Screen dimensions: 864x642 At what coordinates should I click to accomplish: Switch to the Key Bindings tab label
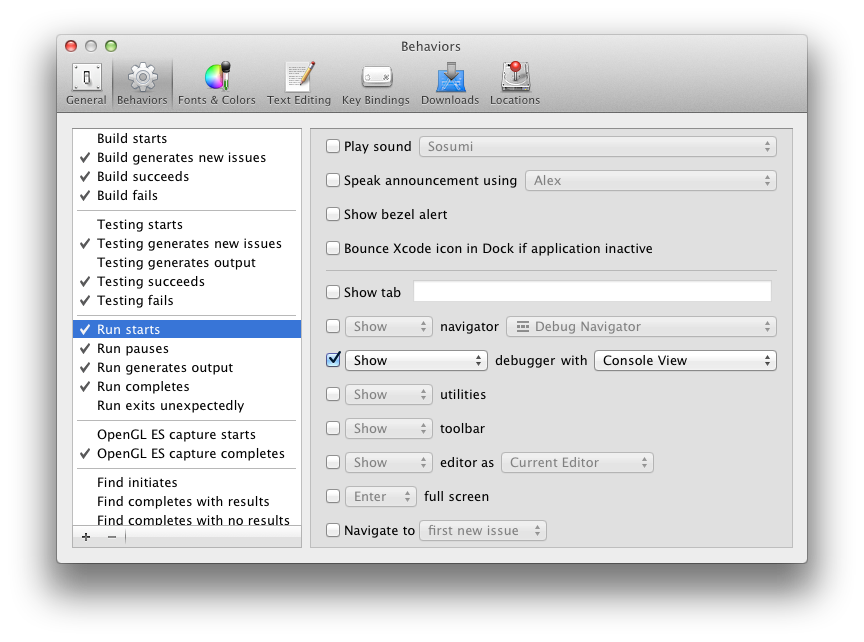[376, 100]
